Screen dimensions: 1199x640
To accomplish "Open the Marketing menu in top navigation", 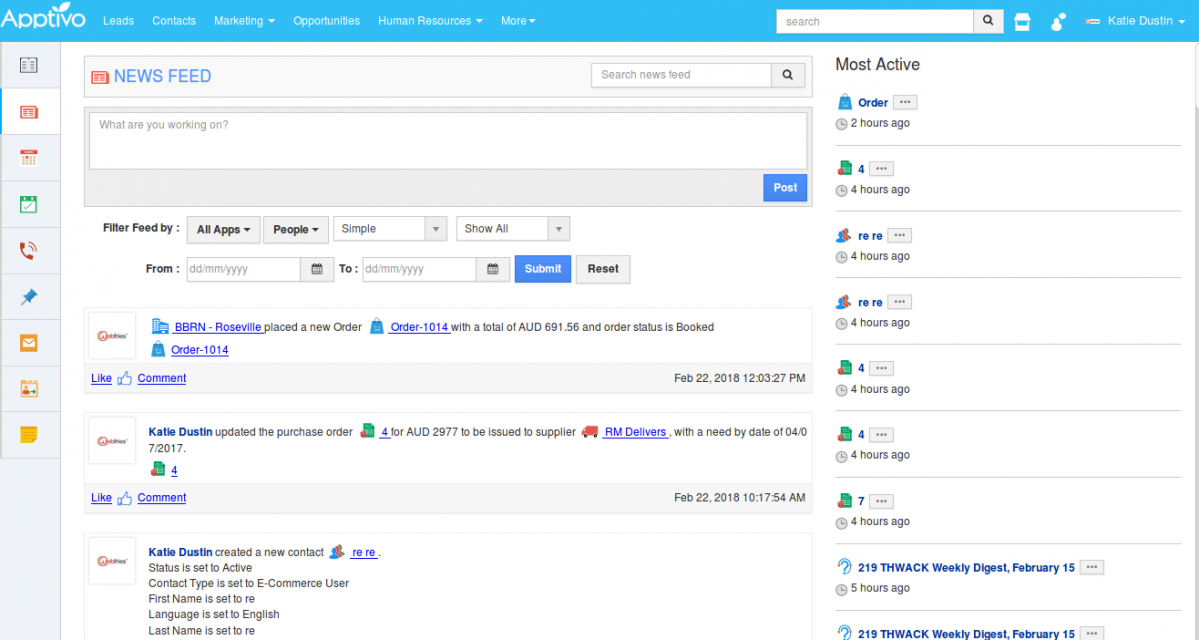I will 244,21.
